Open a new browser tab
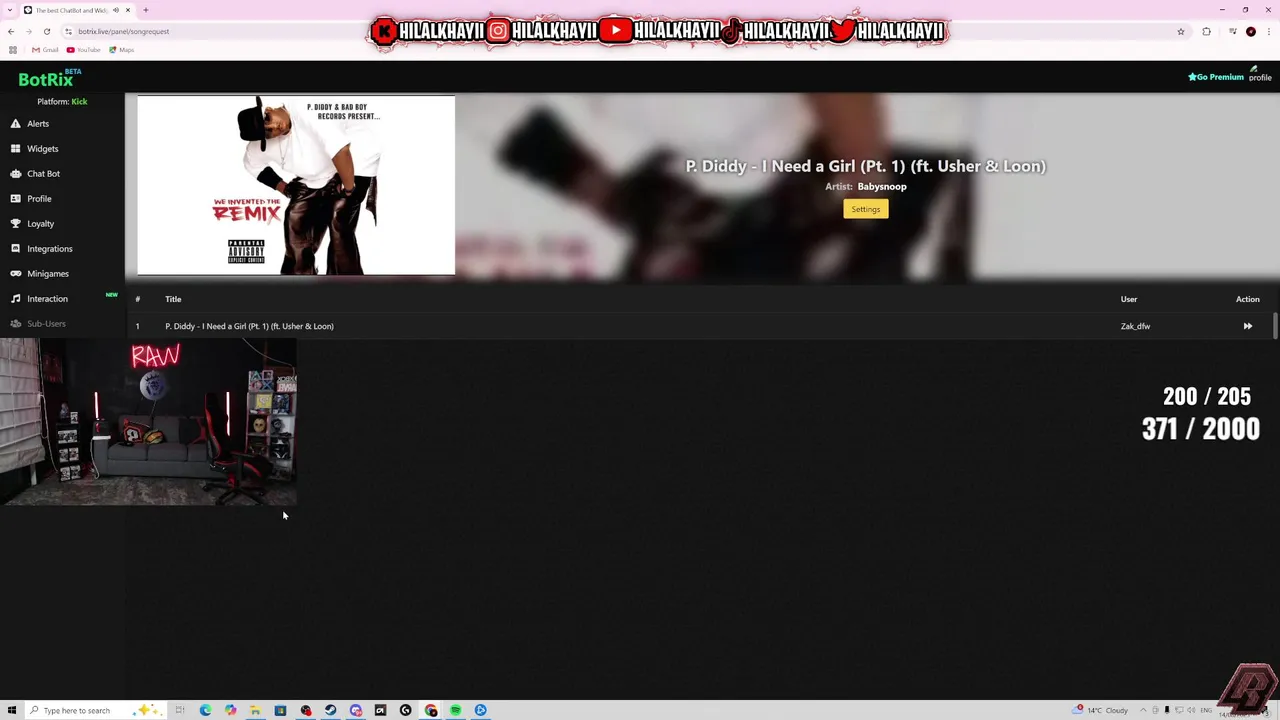Image resolution: width=1280 pixels, height=720 pixels. (x=146, y=10)
